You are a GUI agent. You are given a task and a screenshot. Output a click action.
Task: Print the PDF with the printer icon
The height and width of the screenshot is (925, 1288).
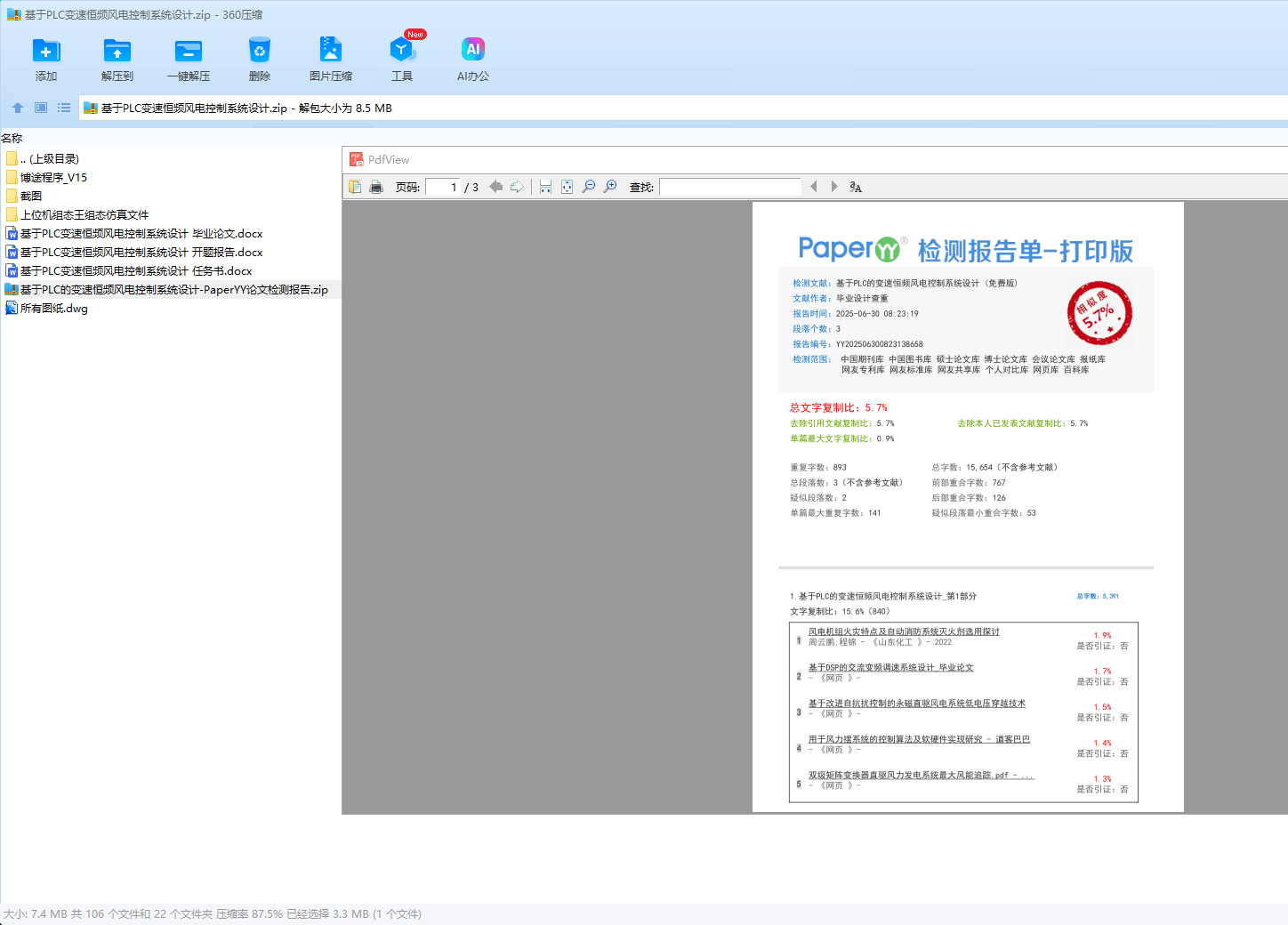[376, 187]
